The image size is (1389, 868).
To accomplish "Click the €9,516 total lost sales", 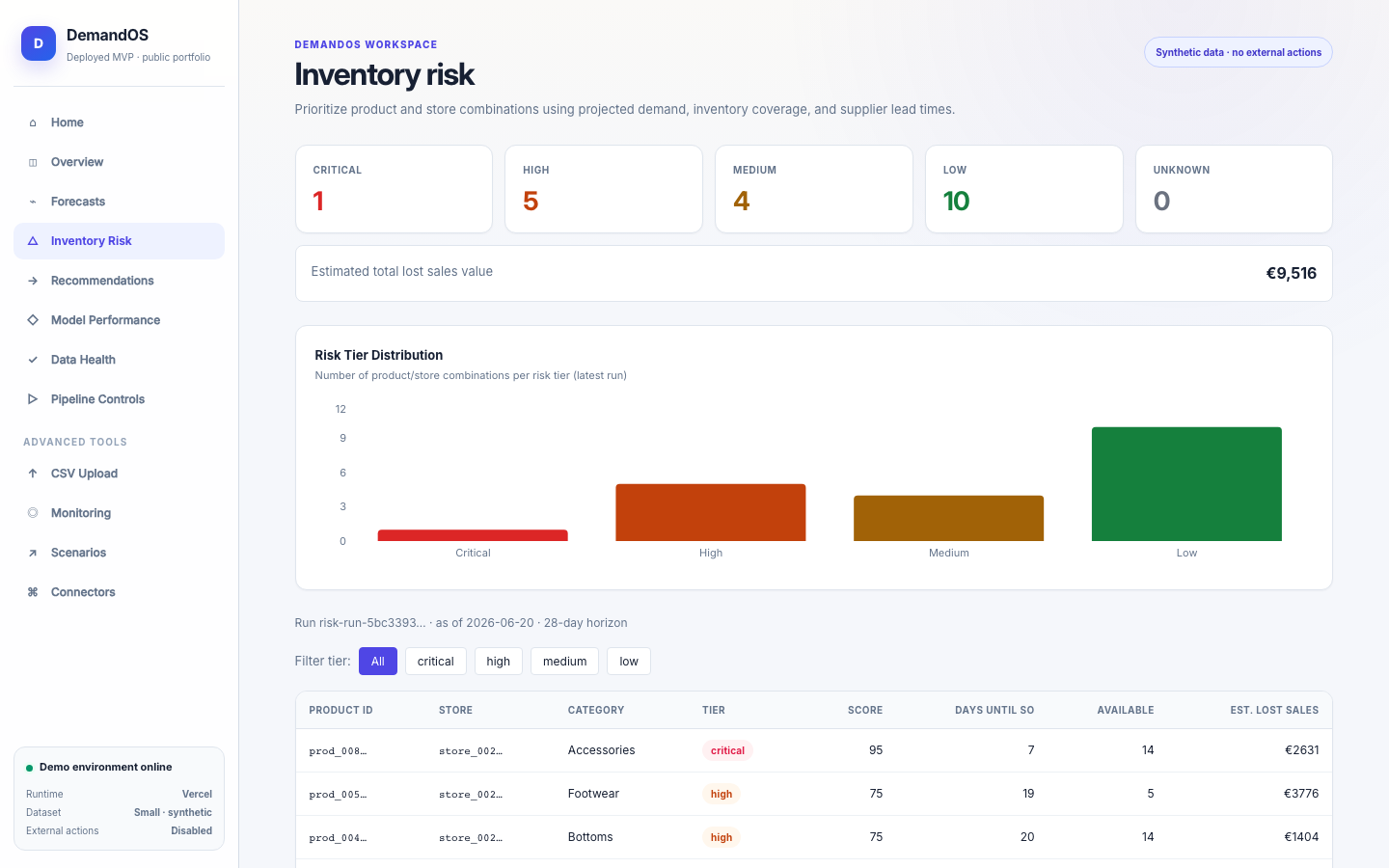I will point(1291,273).
